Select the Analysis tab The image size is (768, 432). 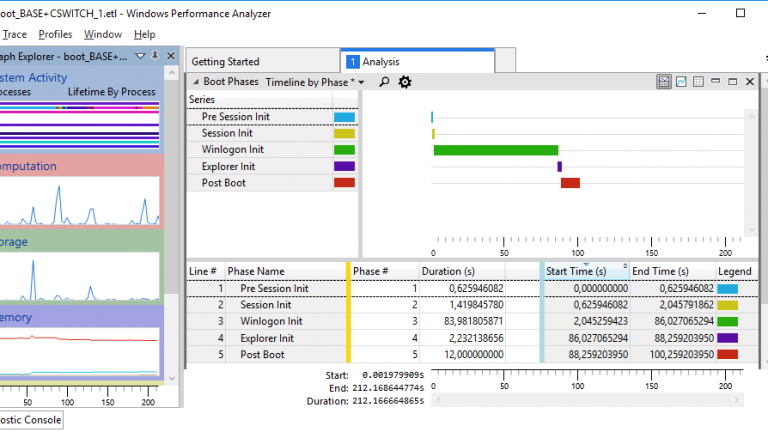coord(417,61)
